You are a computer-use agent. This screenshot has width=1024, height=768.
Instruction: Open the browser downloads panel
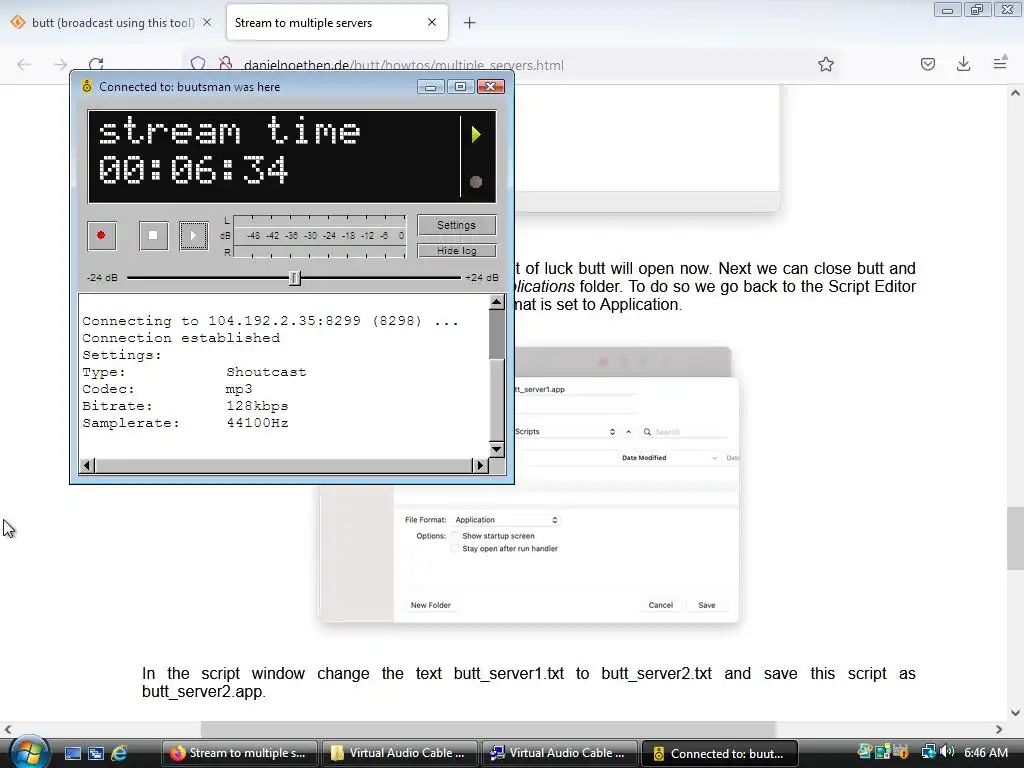(x=963, y=64)
